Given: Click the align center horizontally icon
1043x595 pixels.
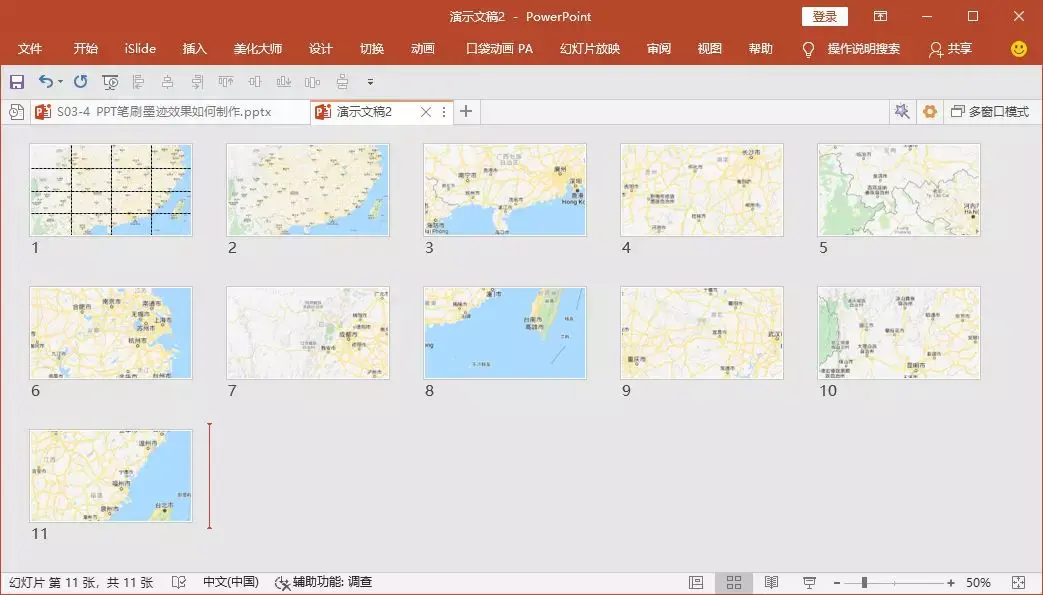Looking at the screenshot, I should (x=168, y=82).
